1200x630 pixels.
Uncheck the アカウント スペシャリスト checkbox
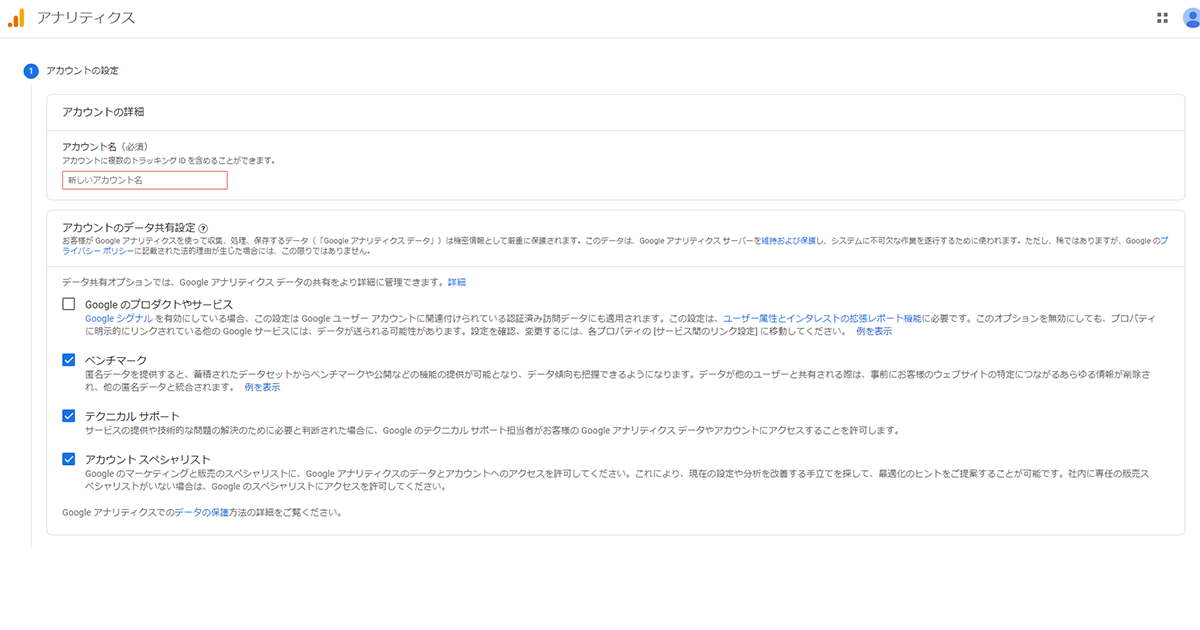pos(69,459)
